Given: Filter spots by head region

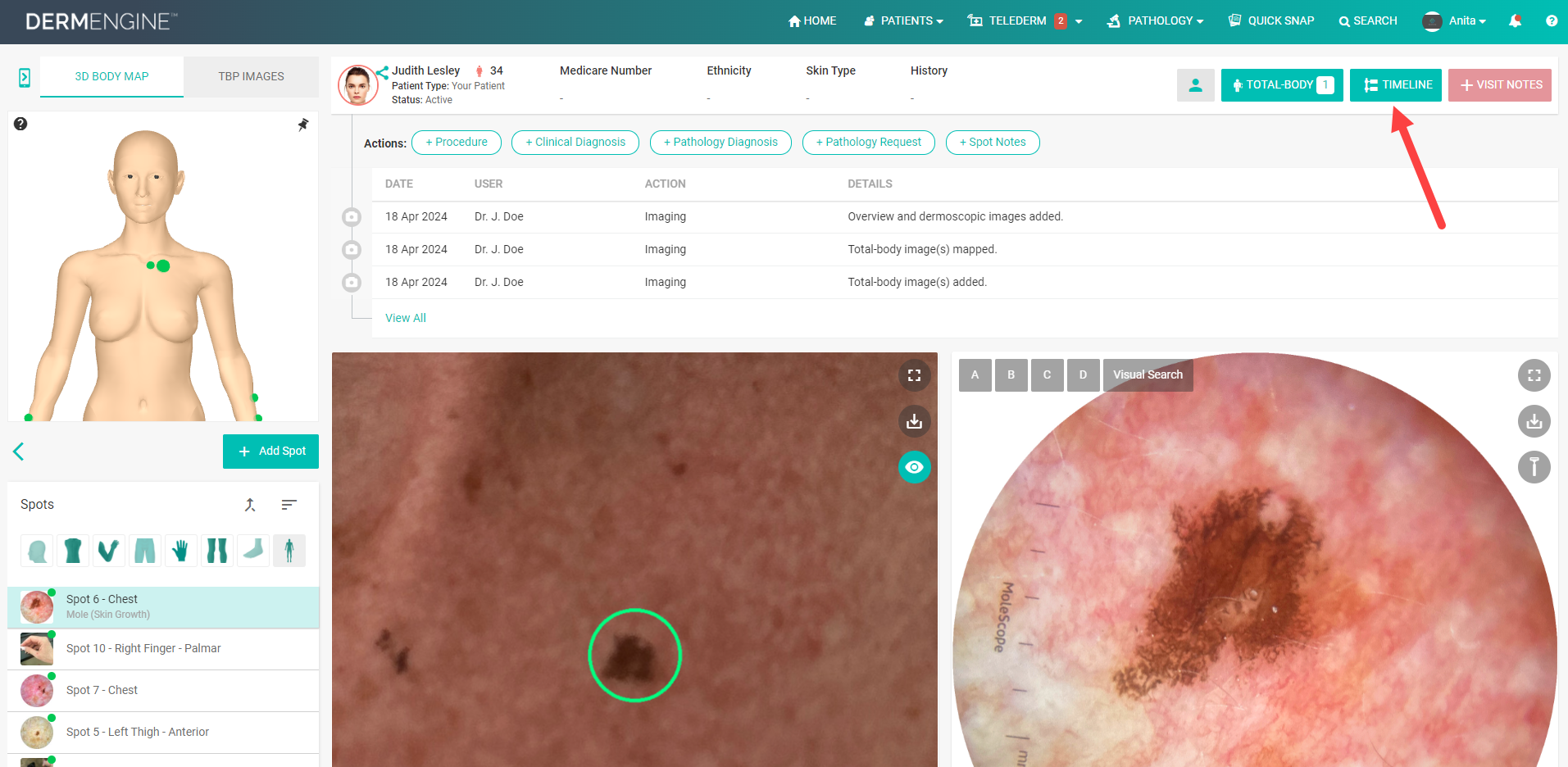Looking at the screenshot, I should click(37, 551).
